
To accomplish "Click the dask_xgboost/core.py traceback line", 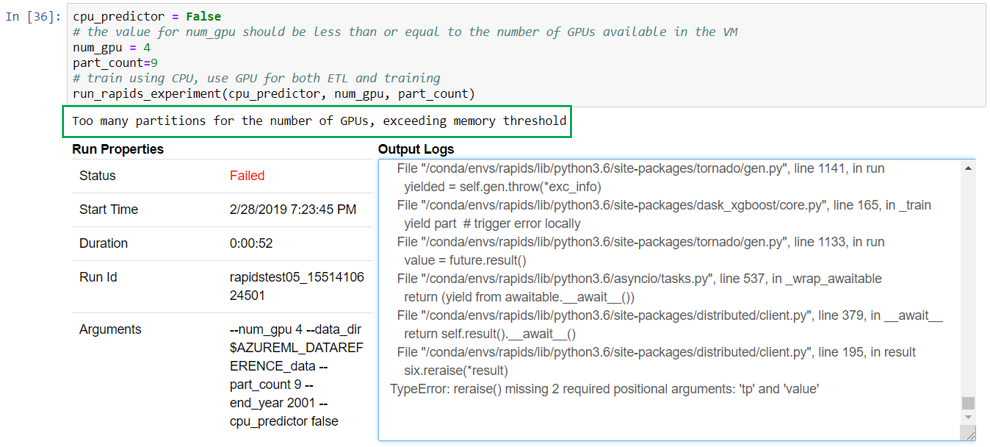I will pyautogui.click(x=664, y=205).
